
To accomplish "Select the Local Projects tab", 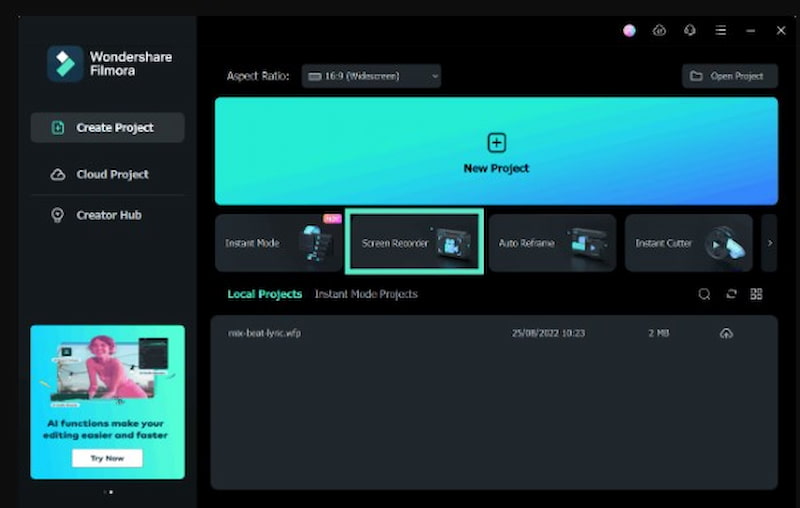I will pyautogui.click(x=264, y=294).
